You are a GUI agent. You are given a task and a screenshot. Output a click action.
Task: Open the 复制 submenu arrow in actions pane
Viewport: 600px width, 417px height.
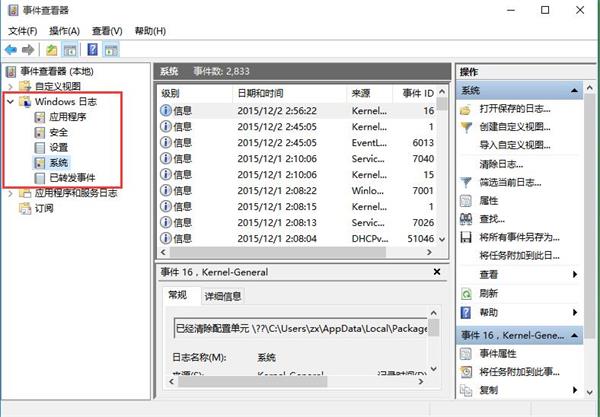click(x=575, y=390)
